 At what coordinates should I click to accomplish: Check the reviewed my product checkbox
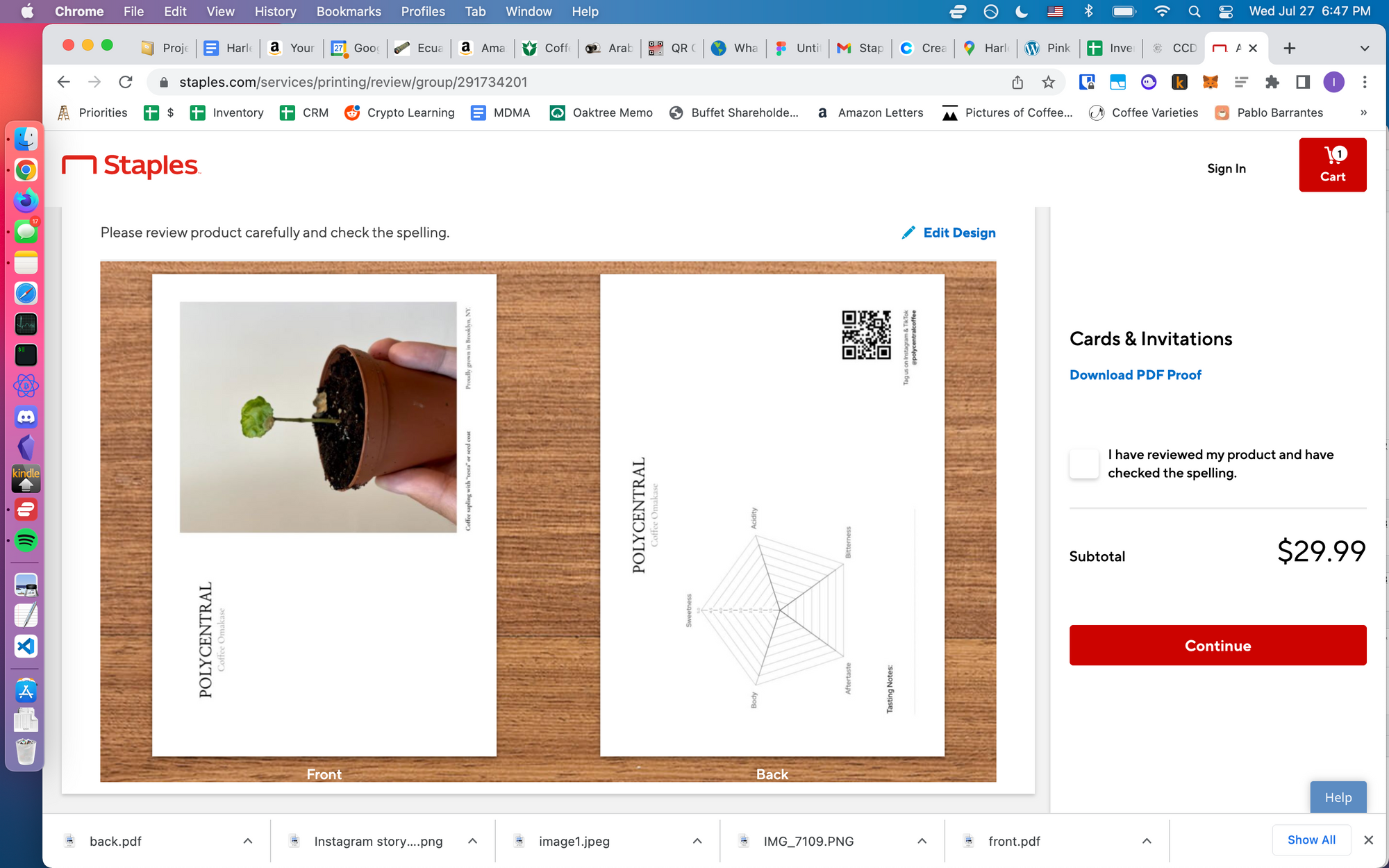click(x=1084, y=464)
